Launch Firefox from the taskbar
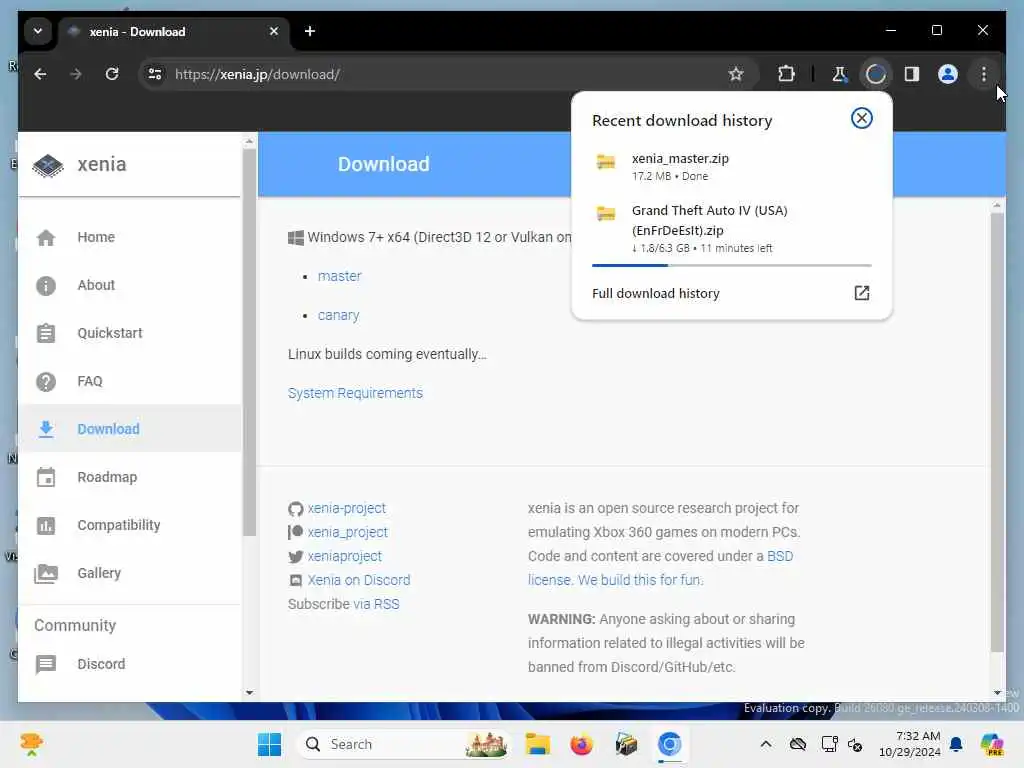Viewport: 1024px width, 768px height. coord(581,744)
